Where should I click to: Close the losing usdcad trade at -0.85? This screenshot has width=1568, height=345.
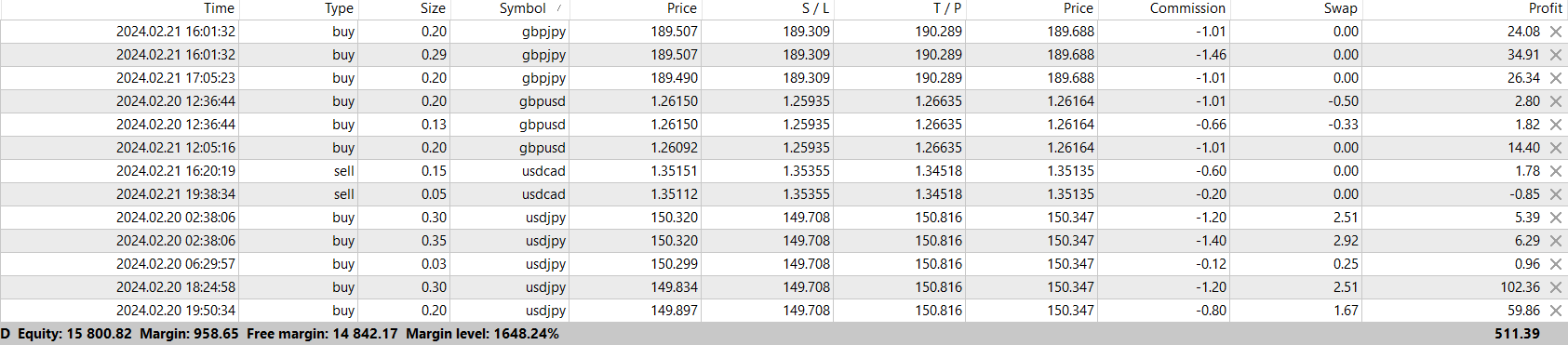point(1555,194)
